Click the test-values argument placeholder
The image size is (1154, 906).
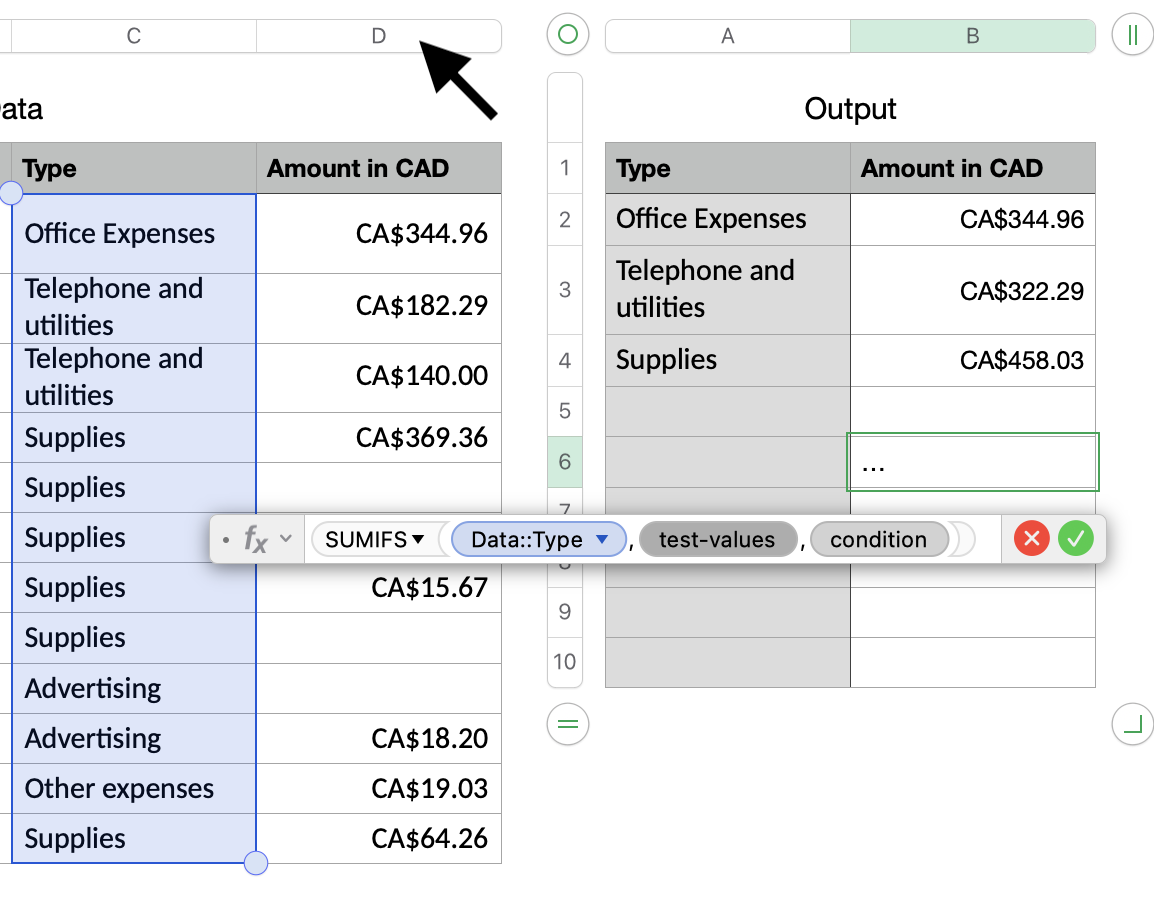pyautogui.click(x=717, y=540)
